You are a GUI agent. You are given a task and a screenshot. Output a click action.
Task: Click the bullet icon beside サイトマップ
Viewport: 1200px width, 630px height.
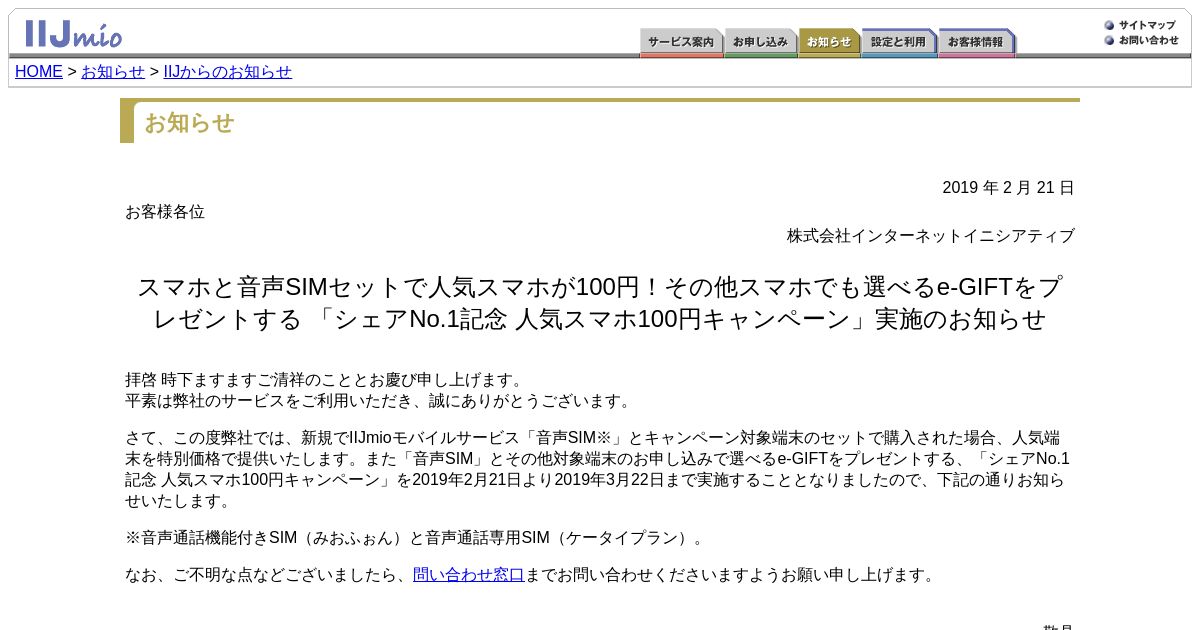tap(1109, 25)
